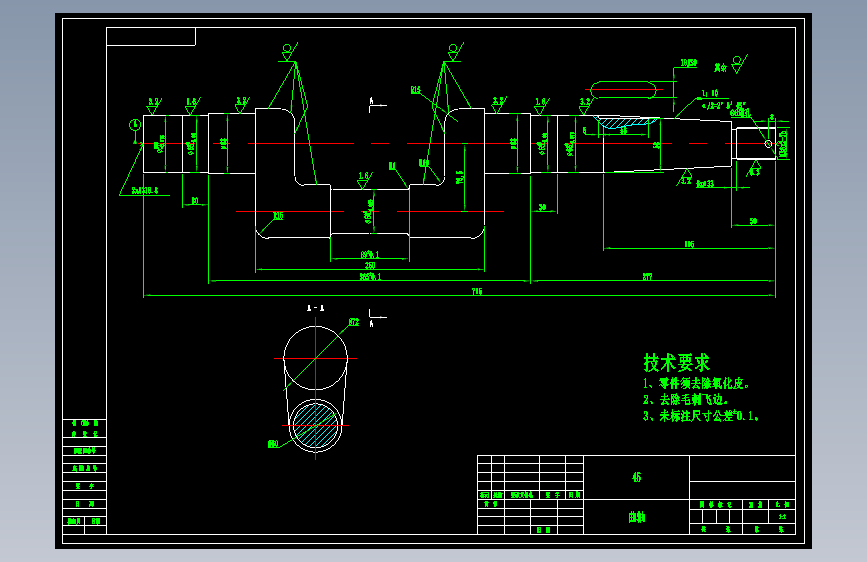The width and height of the screenshot is (867, 562).
Task: Click the R15 label at lower-left crank web
Action: 278,216
